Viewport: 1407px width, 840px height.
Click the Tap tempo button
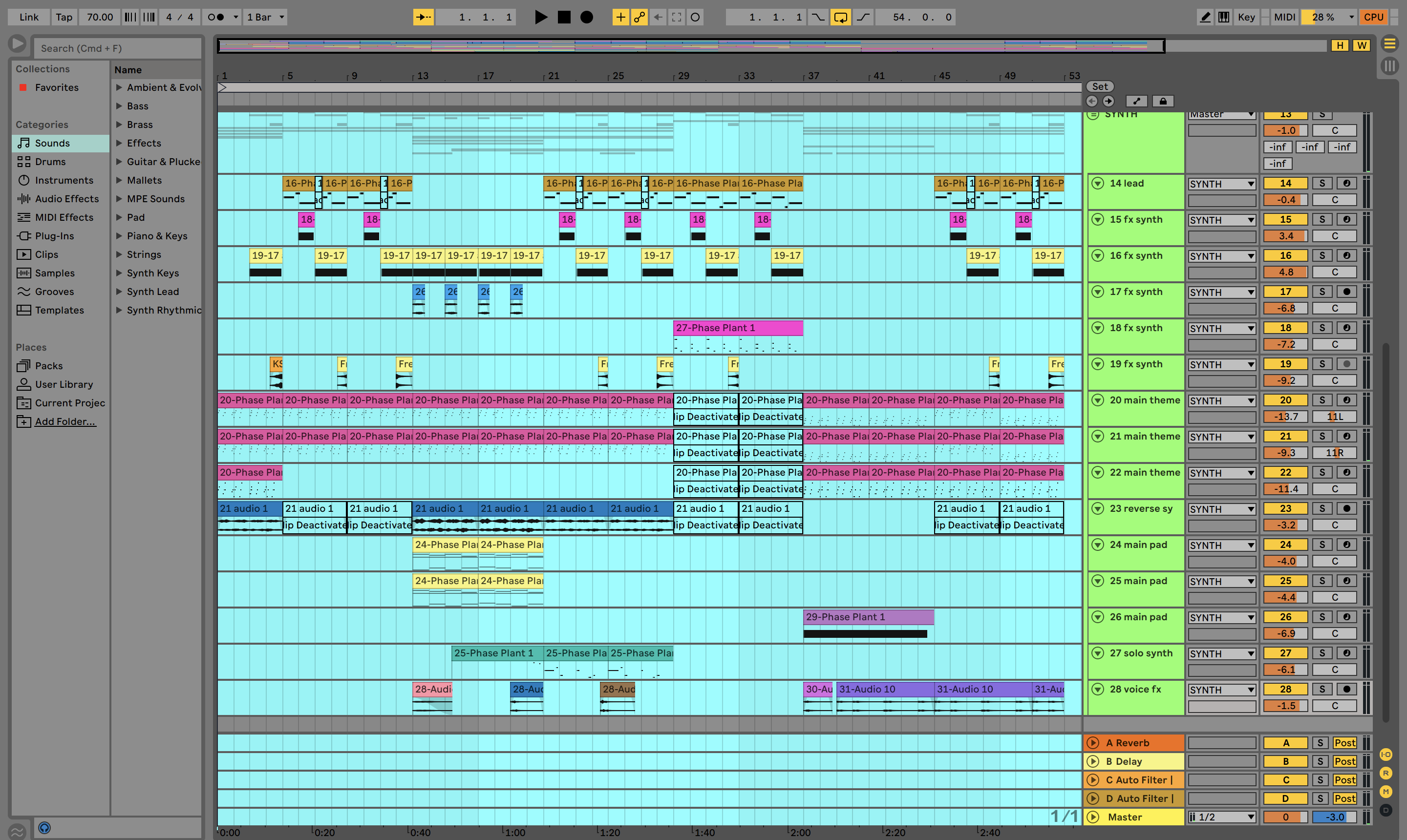click(64, 17)
